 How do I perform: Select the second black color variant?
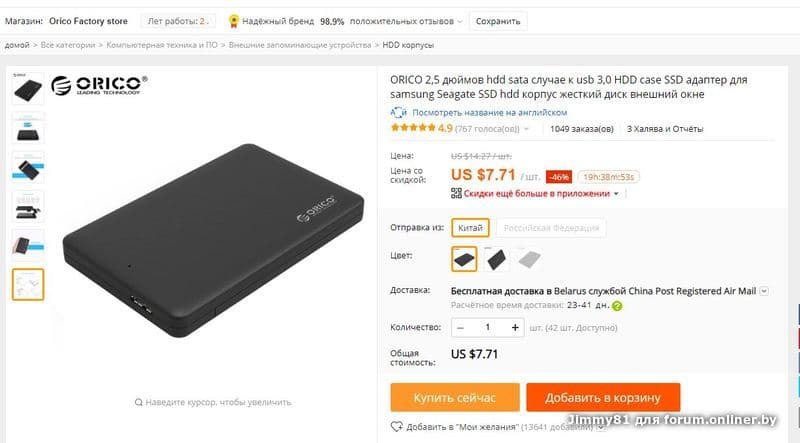(496, 259)
